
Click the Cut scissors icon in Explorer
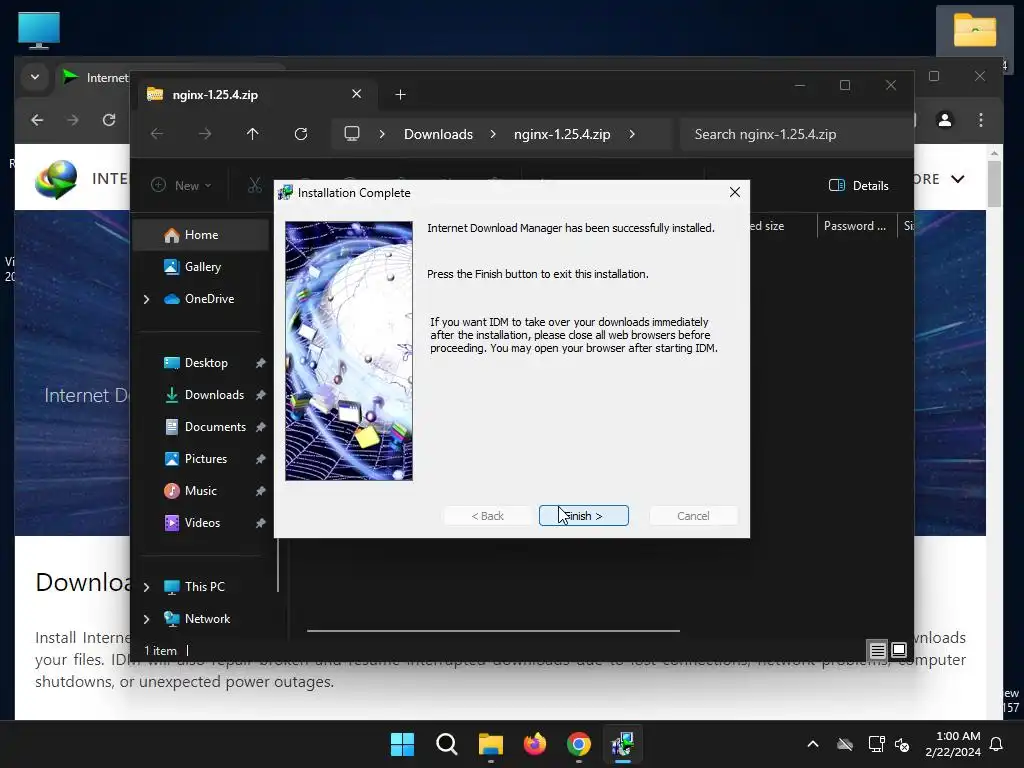click(254, 185)
